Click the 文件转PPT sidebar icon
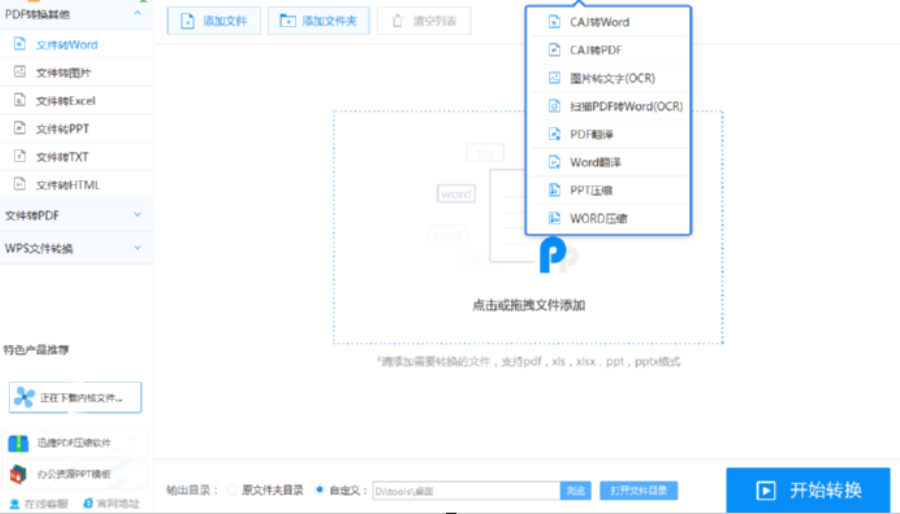This screenshot has height=514, width=900. point(20,128)
